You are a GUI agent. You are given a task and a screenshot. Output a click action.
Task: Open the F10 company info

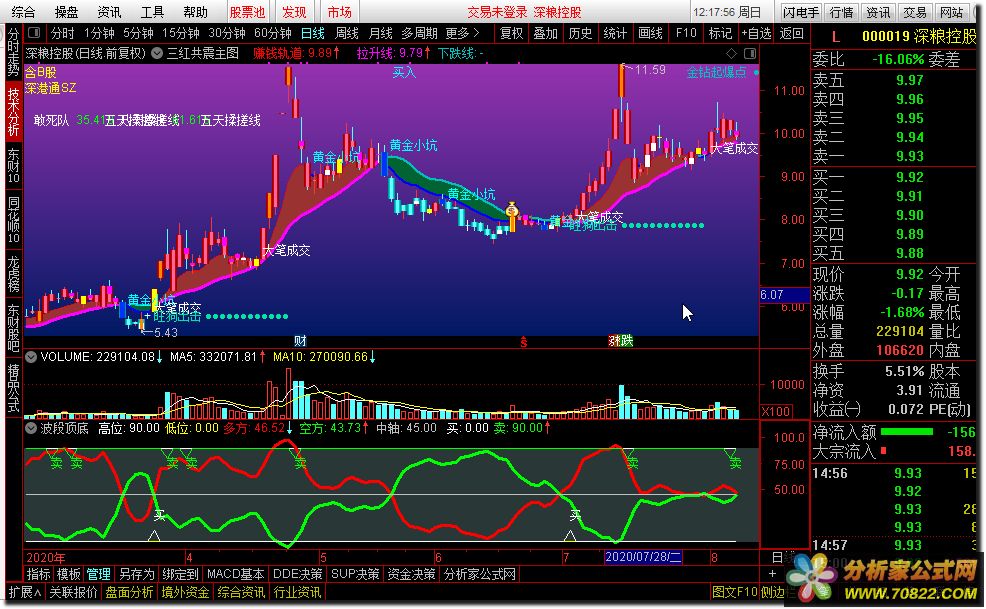(686, 33)
